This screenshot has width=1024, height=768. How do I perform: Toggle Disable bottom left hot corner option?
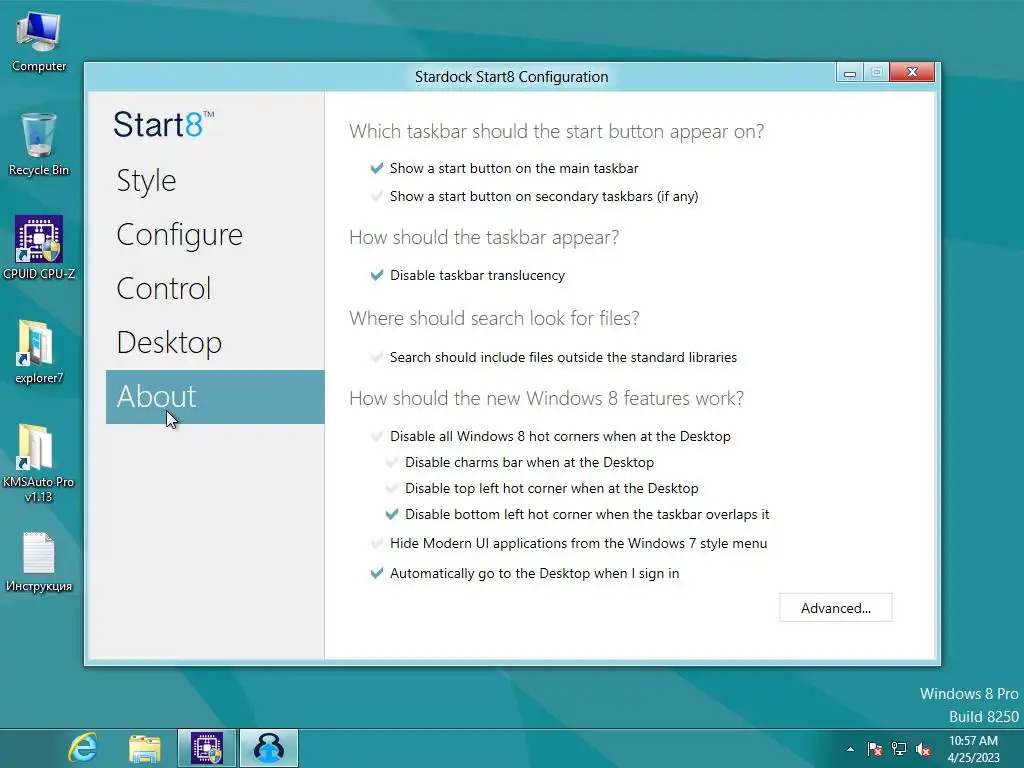(577, 515)
